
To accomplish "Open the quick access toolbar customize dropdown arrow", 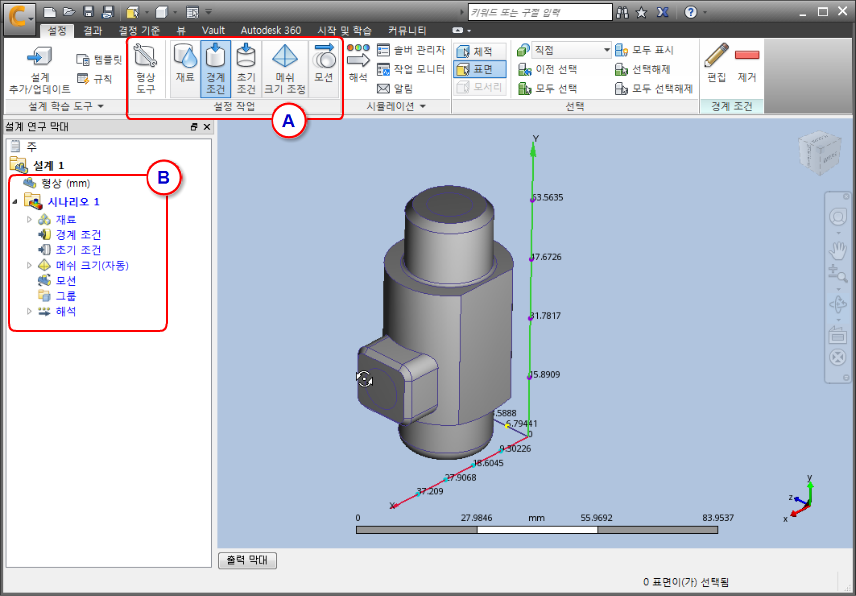I will pos(209,11).
